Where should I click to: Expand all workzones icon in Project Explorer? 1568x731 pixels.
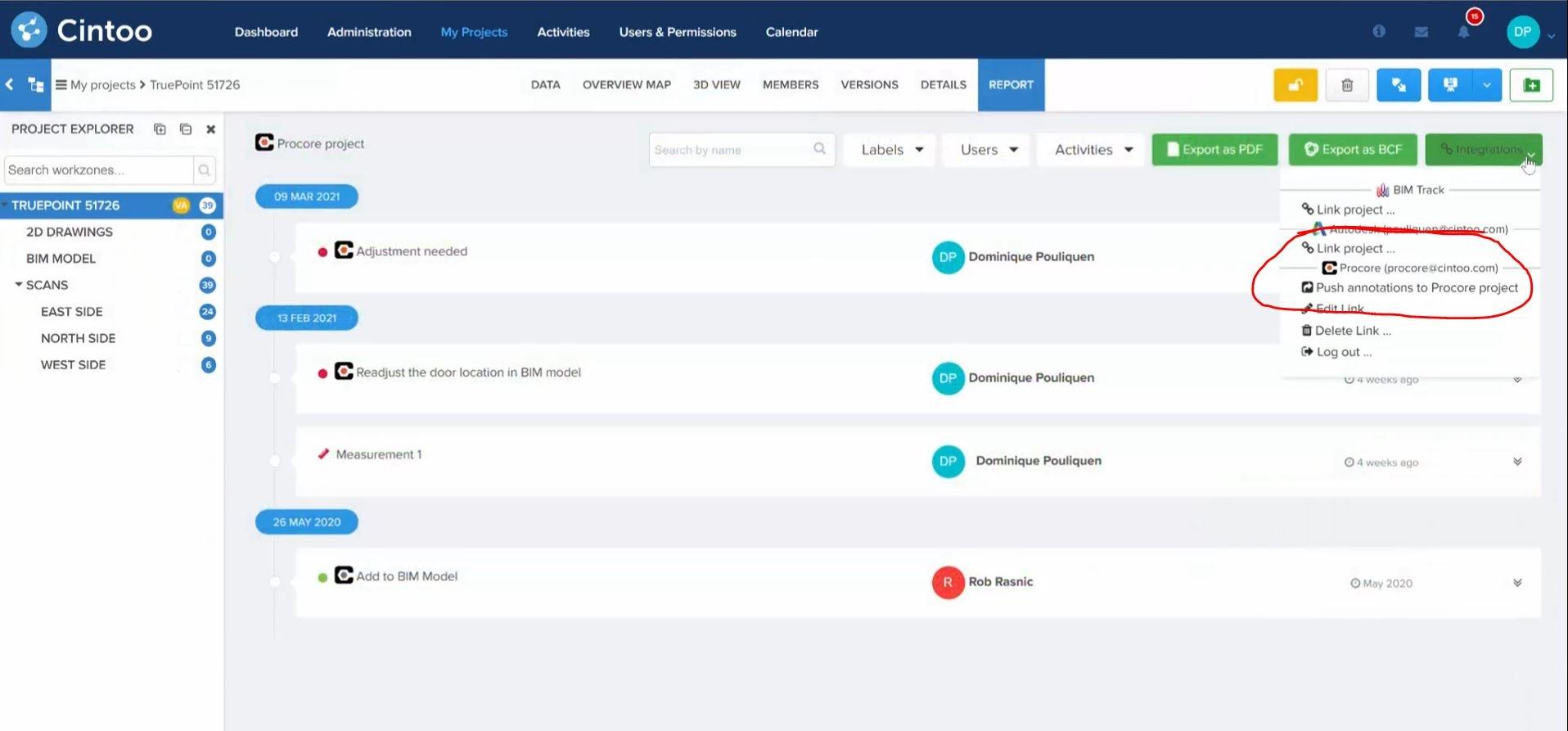160,129
